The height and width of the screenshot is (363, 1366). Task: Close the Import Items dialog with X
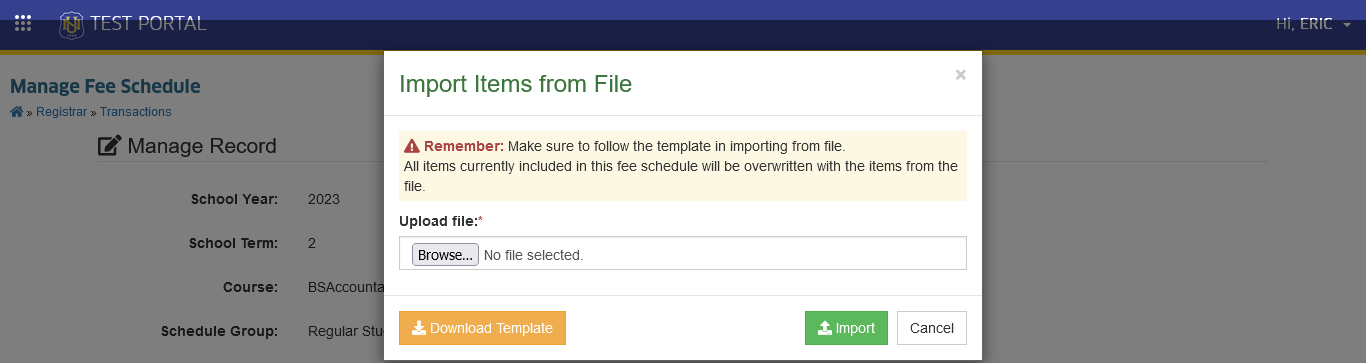coord(961,74)
